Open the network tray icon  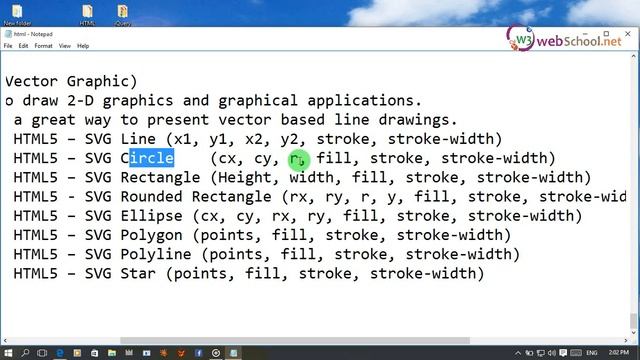point(540,353)
